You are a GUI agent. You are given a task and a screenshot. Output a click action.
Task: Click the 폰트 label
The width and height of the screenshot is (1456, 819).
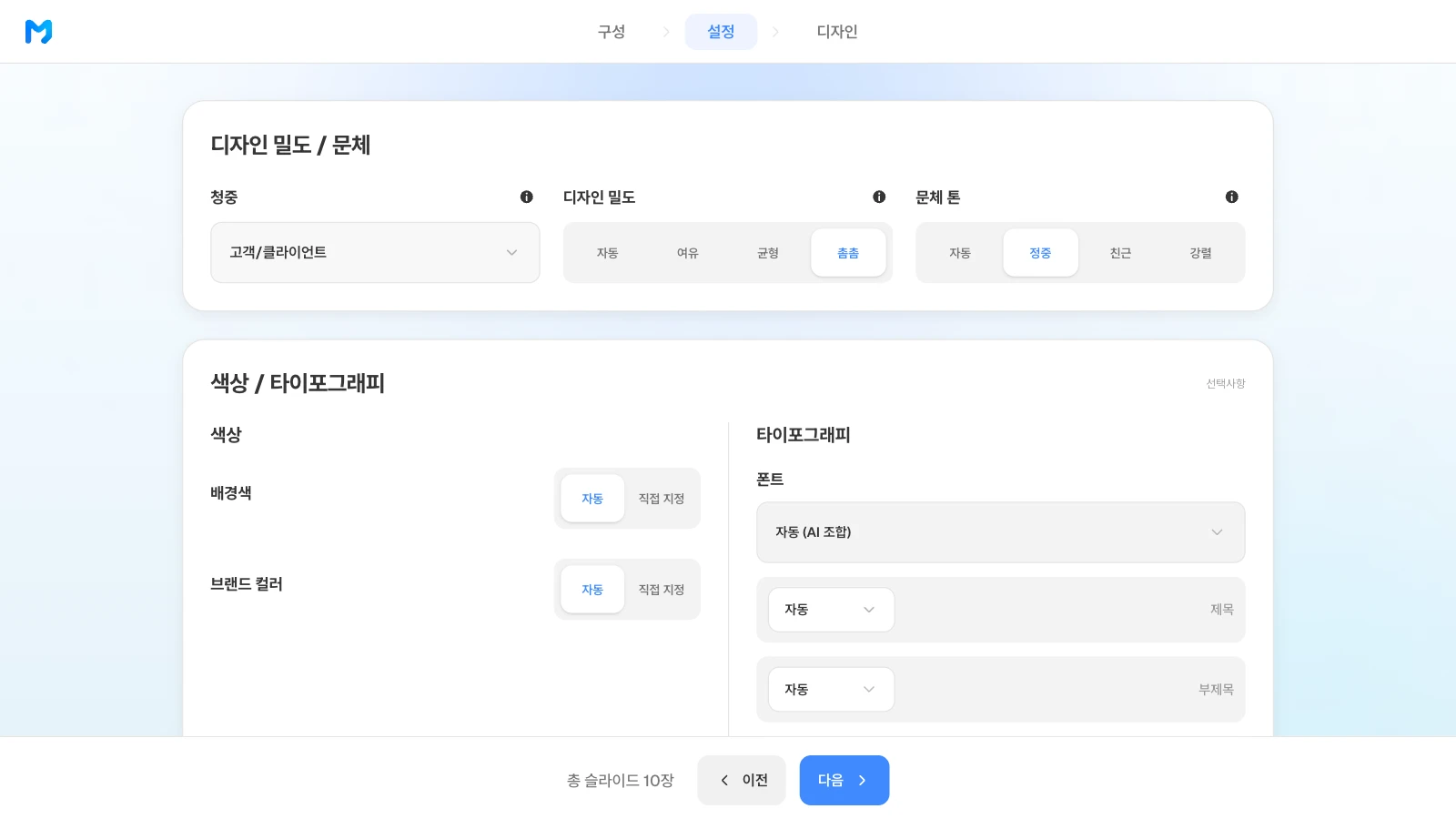770,480
